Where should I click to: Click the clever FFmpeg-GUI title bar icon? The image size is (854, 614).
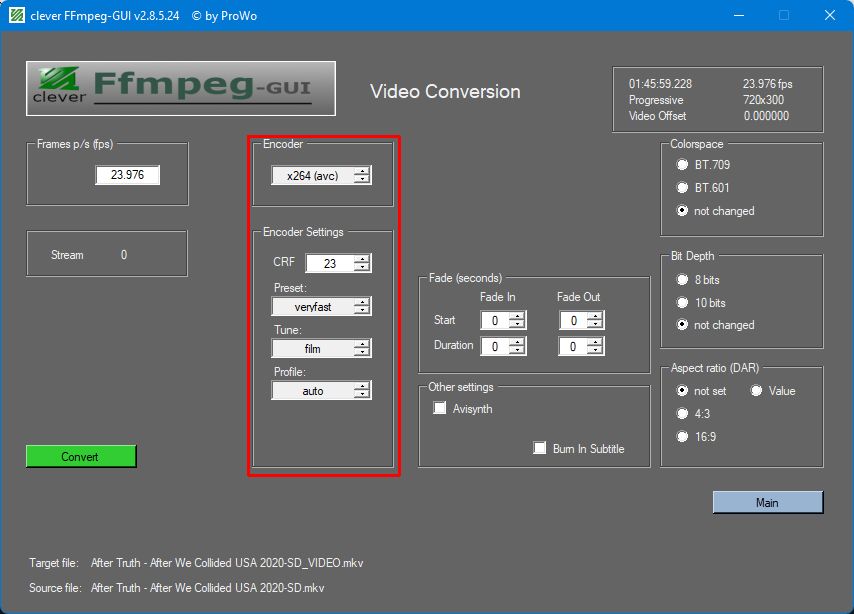[x=17, y=15]
